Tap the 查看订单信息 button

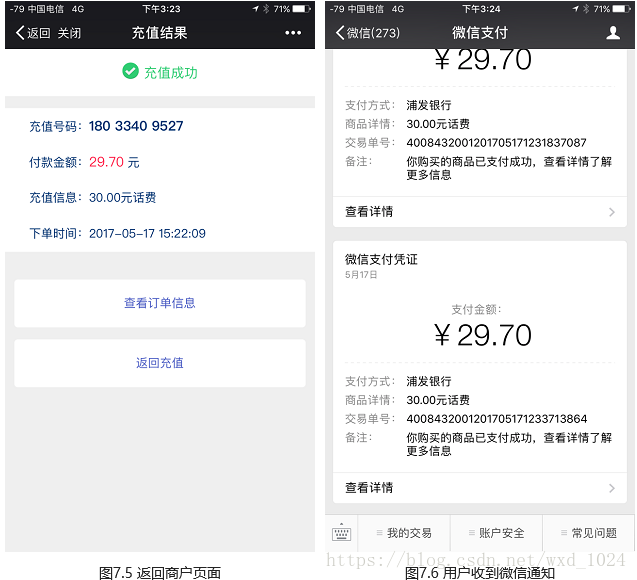click(x=160, y=303)
